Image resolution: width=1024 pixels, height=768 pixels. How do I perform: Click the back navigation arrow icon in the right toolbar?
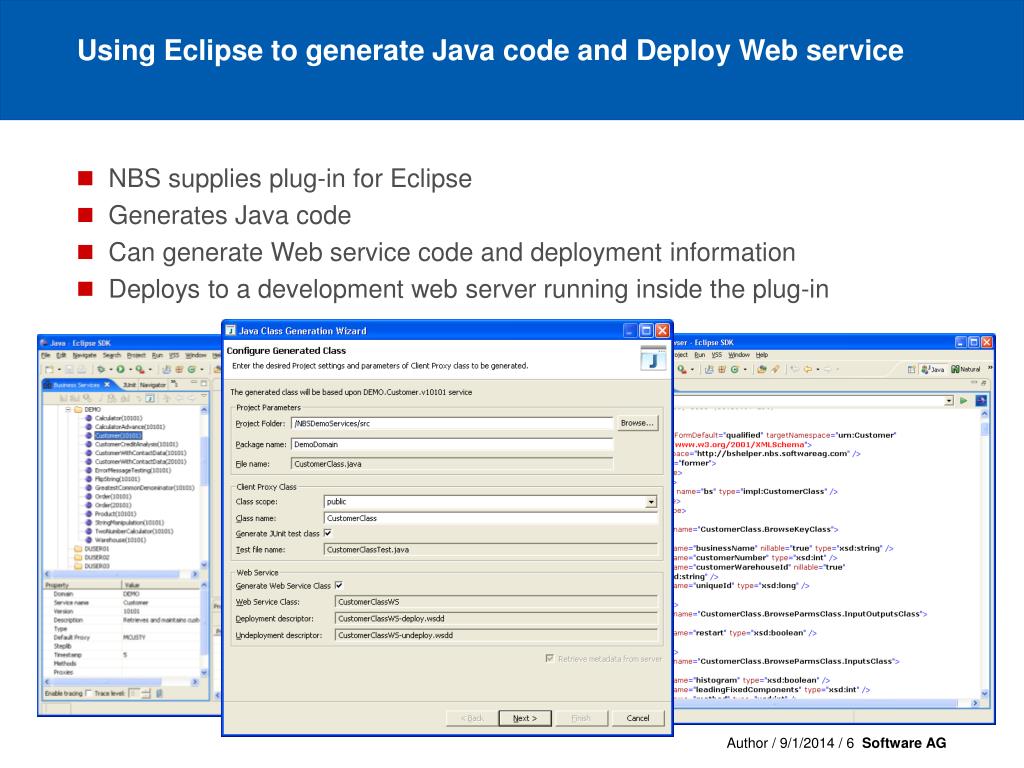click(x=808, y=369)
